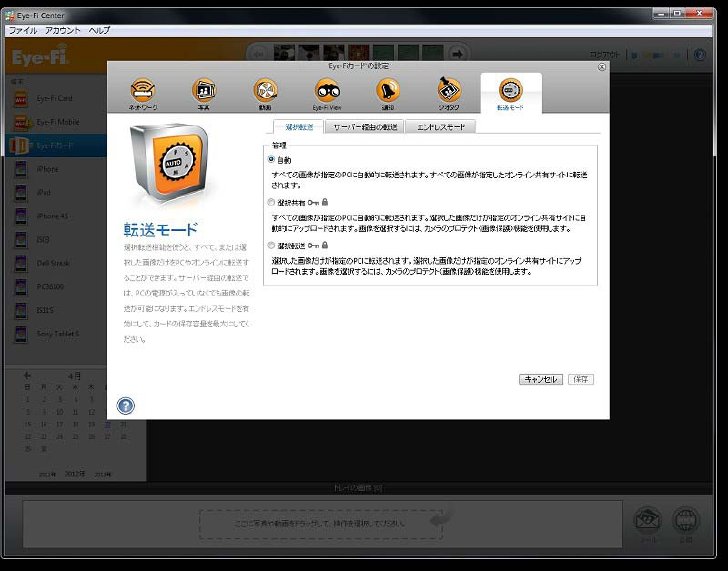
Task: Click the ログアウト link in header
Action: click(x=605, y=55)
